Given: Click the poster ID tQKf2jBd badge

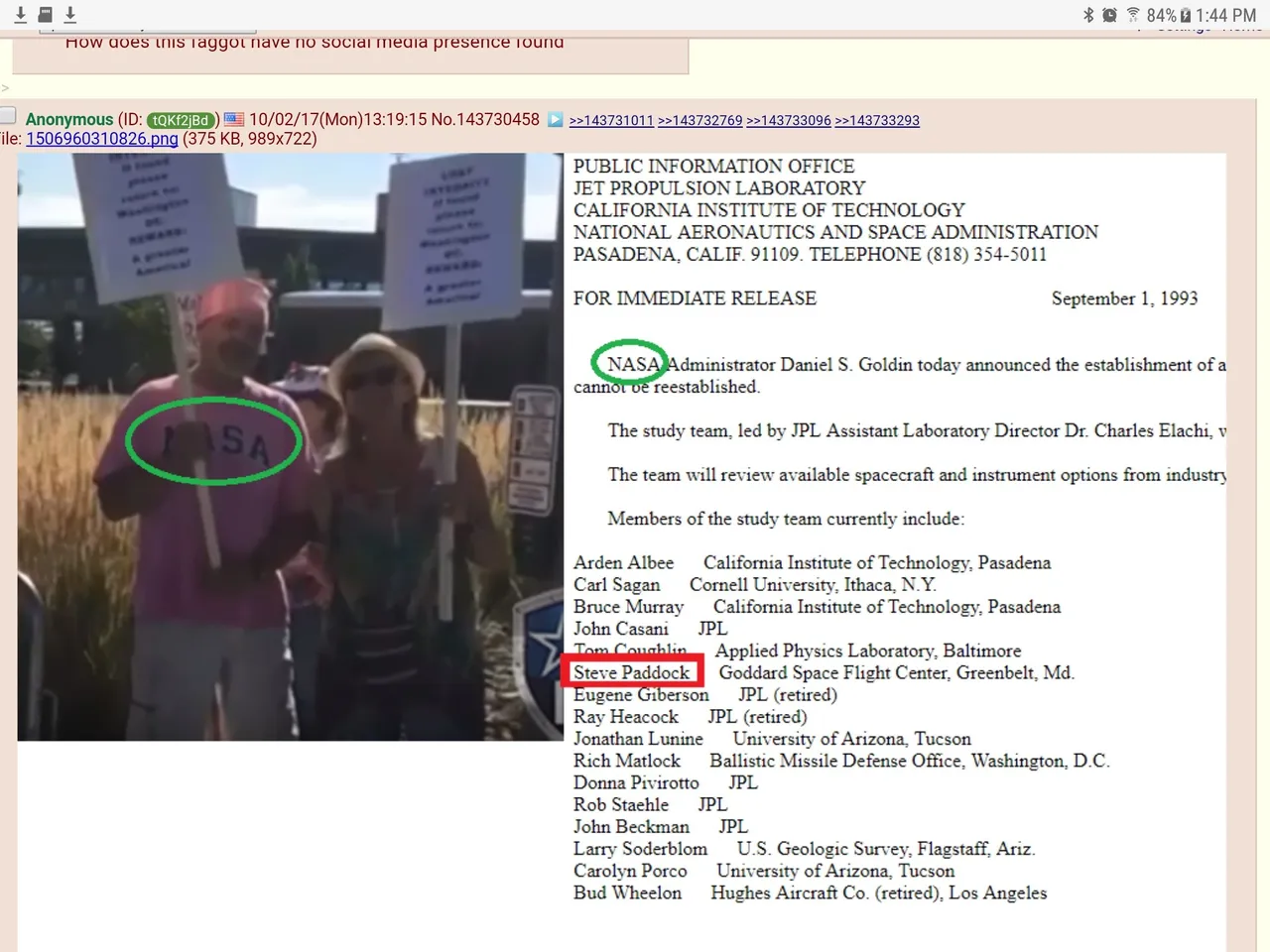Looking at the screenshot, I should tap(183, 120).
